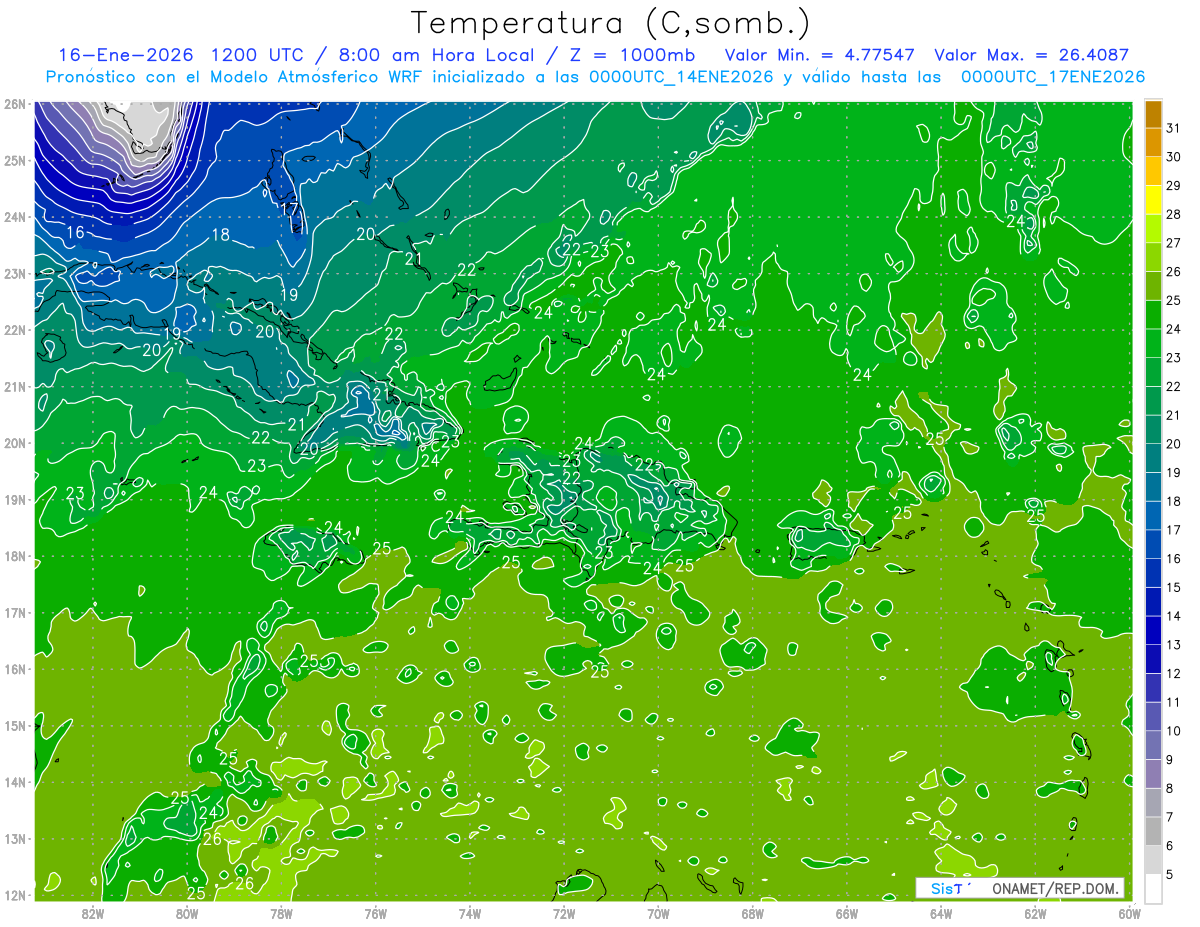This screenshot has height=927, width=1200.
Task: Click the '70W' longitude axis label
Action: (658, 913)
